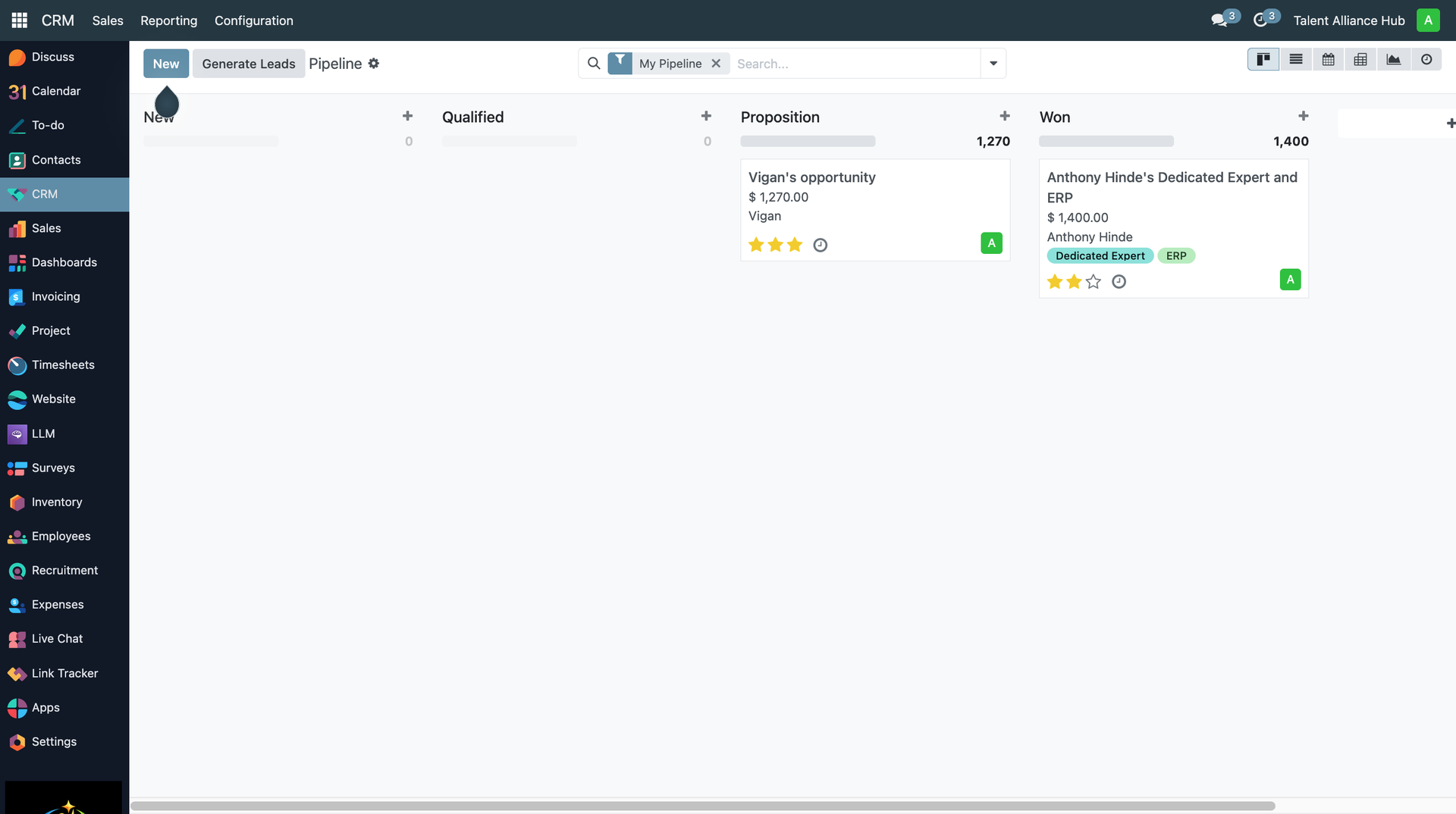Screen dimensions: 1456x814
Task: Click Pipeline settings gear icon
Action: 374,64
